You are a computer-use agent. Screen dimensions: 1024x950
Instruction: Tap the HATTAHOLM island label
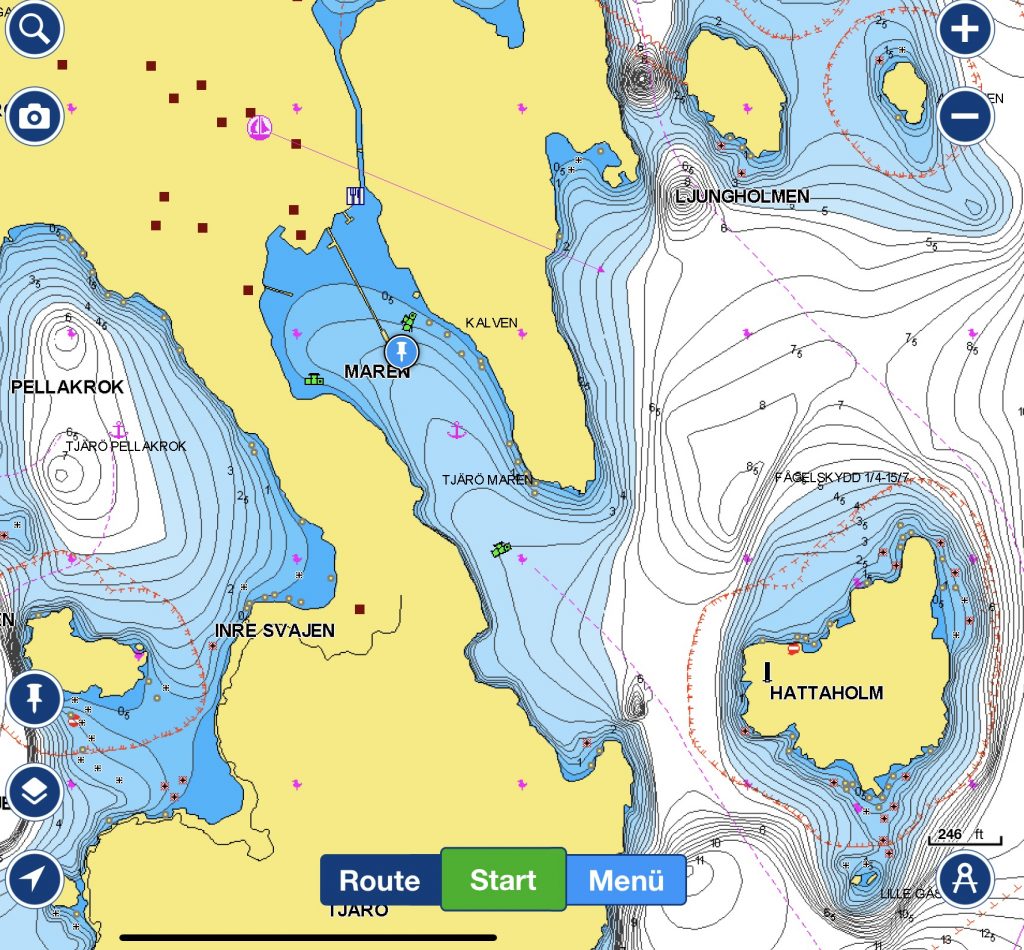[826, 692]
